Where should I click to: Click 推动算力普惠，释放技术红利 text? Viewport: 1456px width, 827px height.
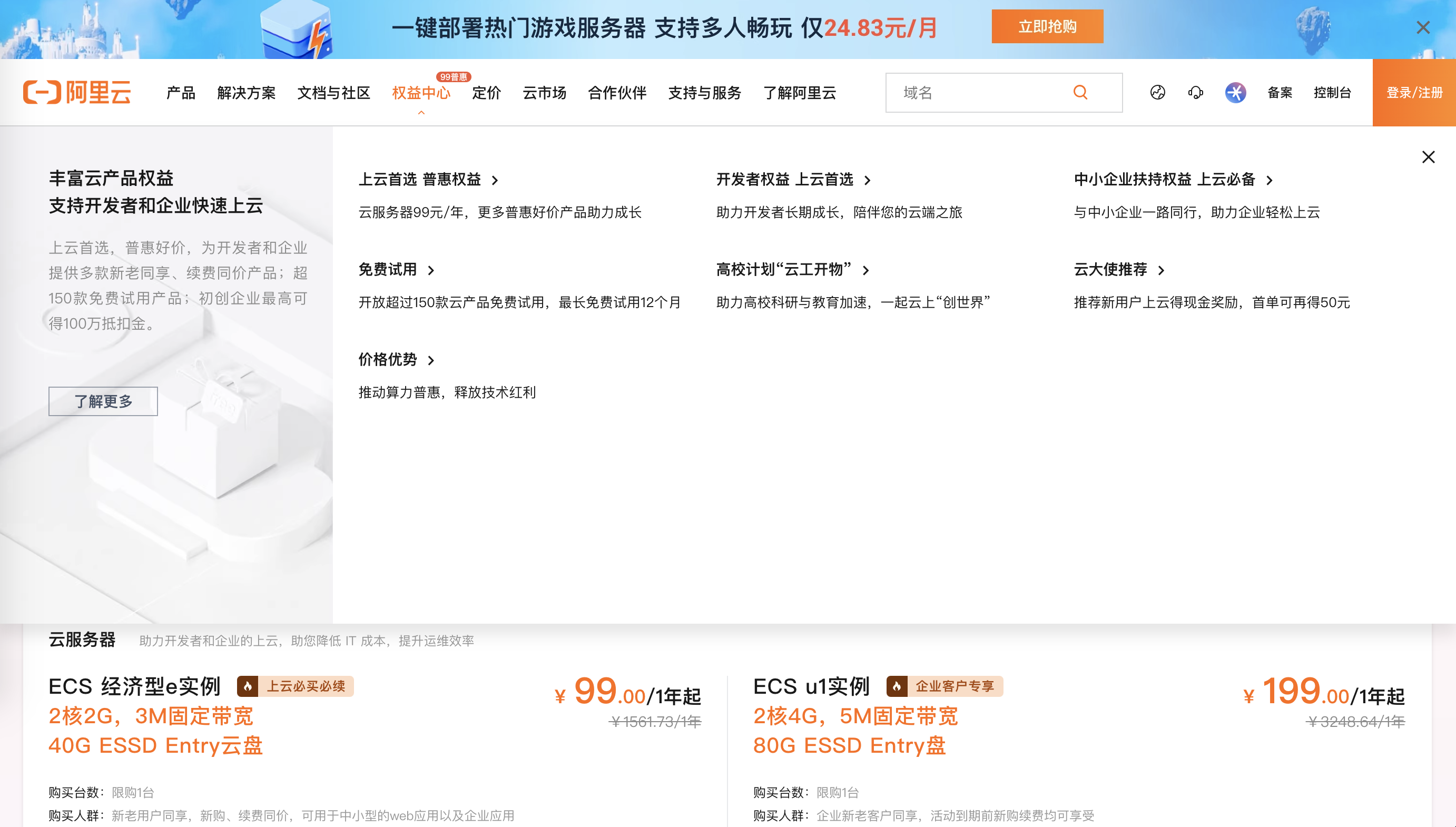(447, 392)
